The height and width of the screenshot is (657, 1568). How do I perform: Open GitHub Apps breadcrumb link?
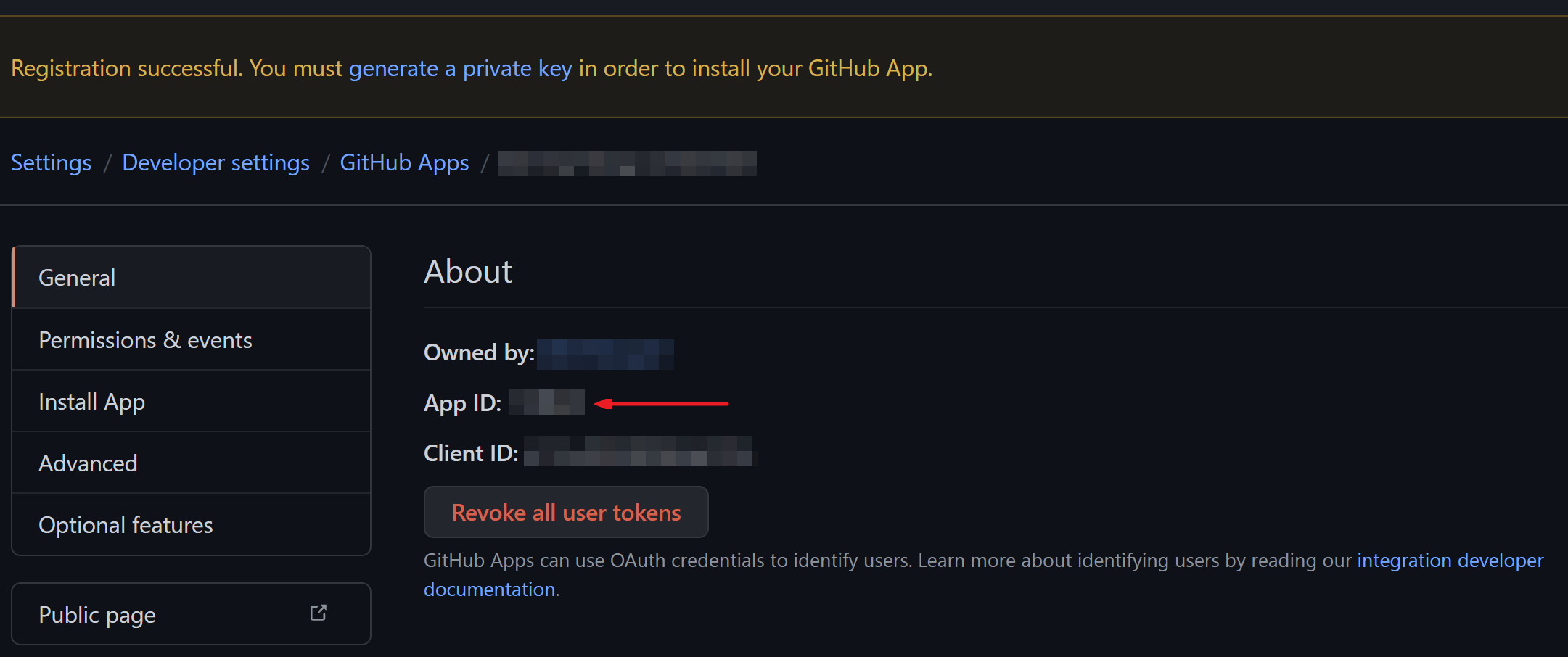[404, 162]
